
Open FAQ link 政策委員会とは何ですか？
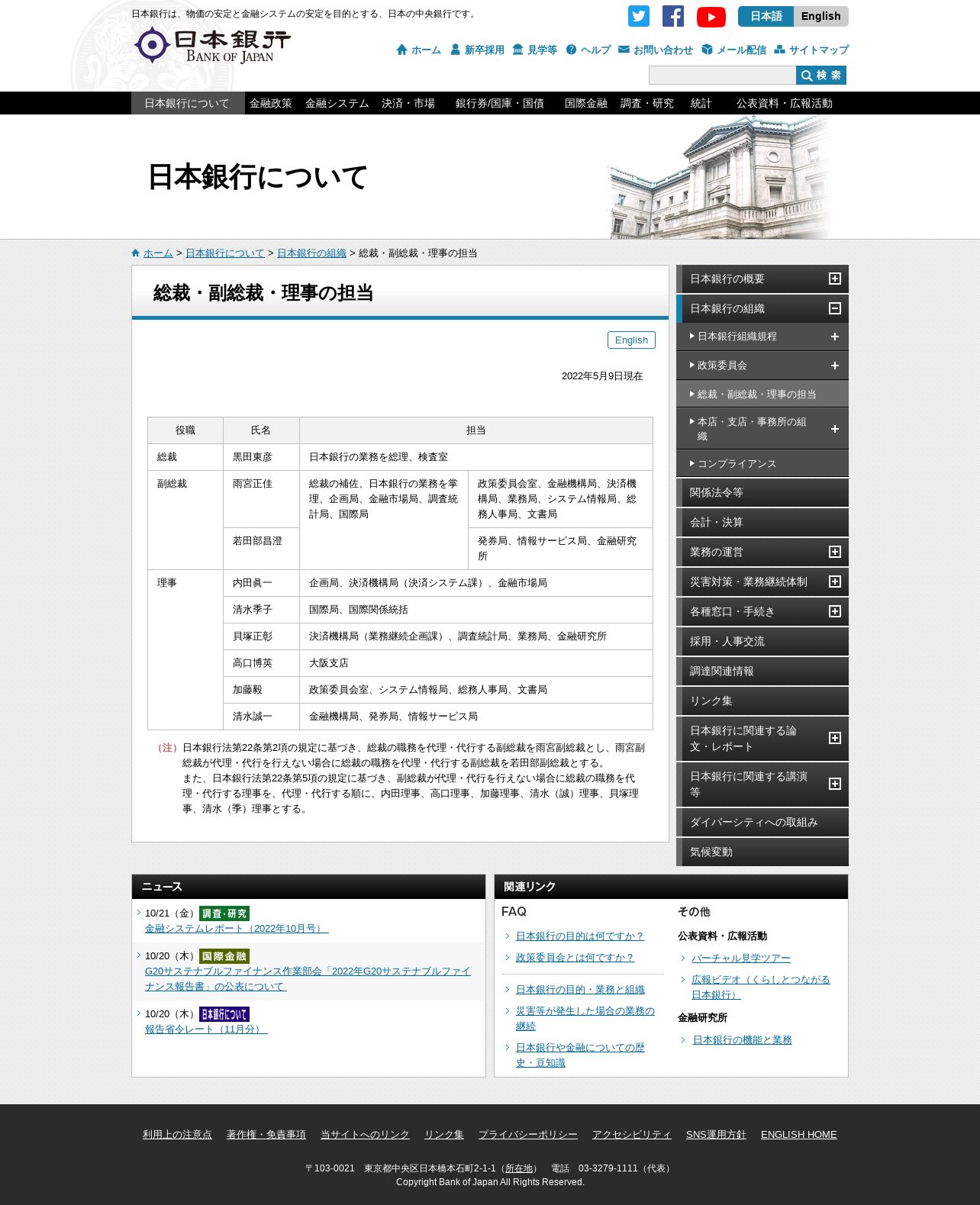coord(575,958)
